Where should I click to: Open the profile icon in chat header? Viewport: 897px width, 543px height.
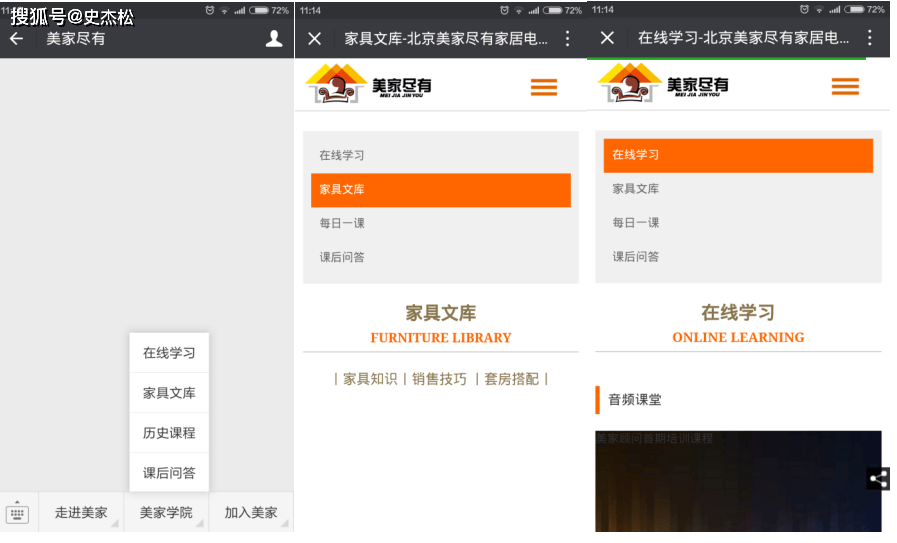click(274, 39)
